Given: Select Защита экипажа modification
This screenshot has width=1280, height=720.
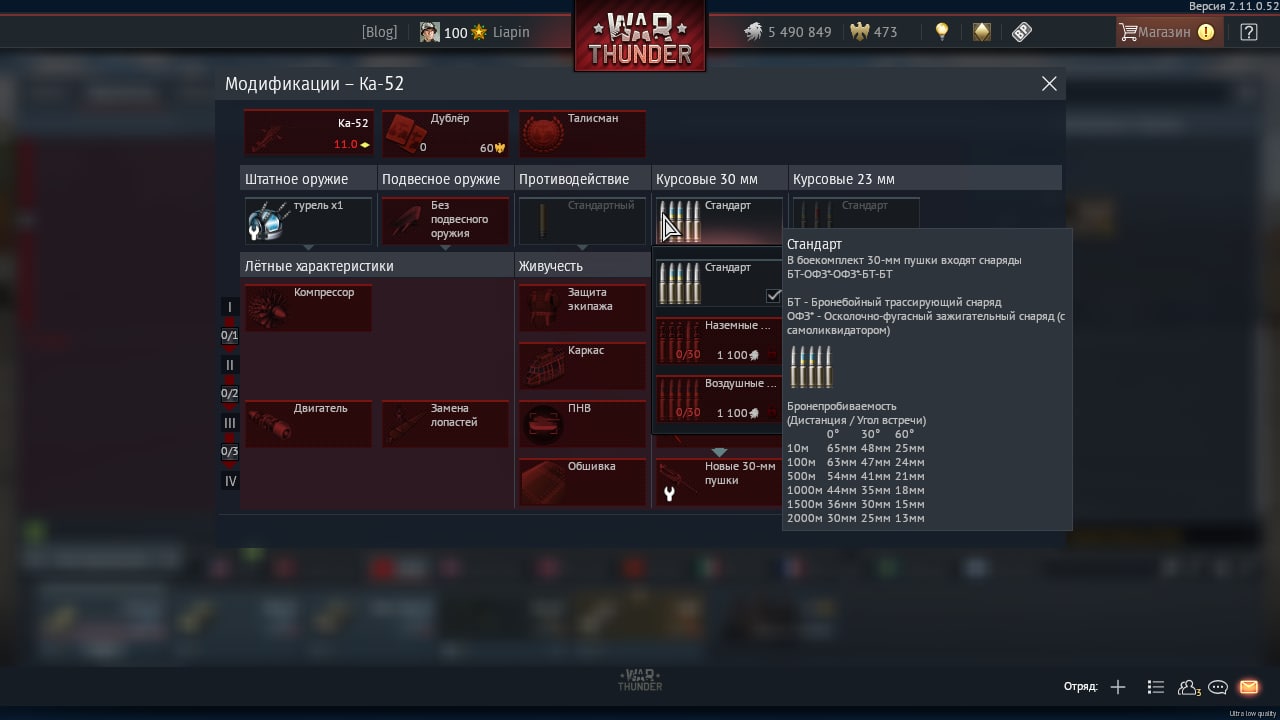Looking at the screenshot, I should pos(582,307).
